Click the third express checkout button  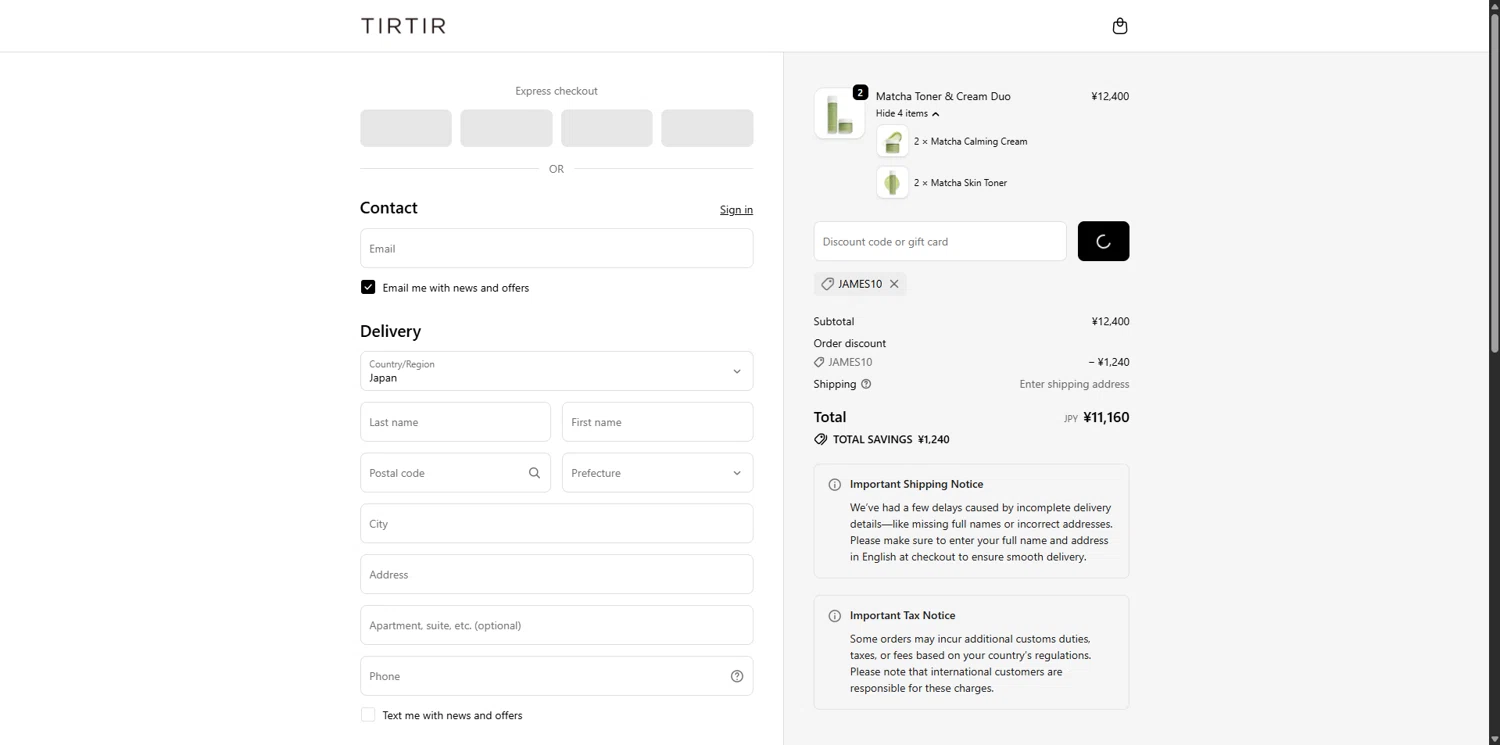coord(607,128)
